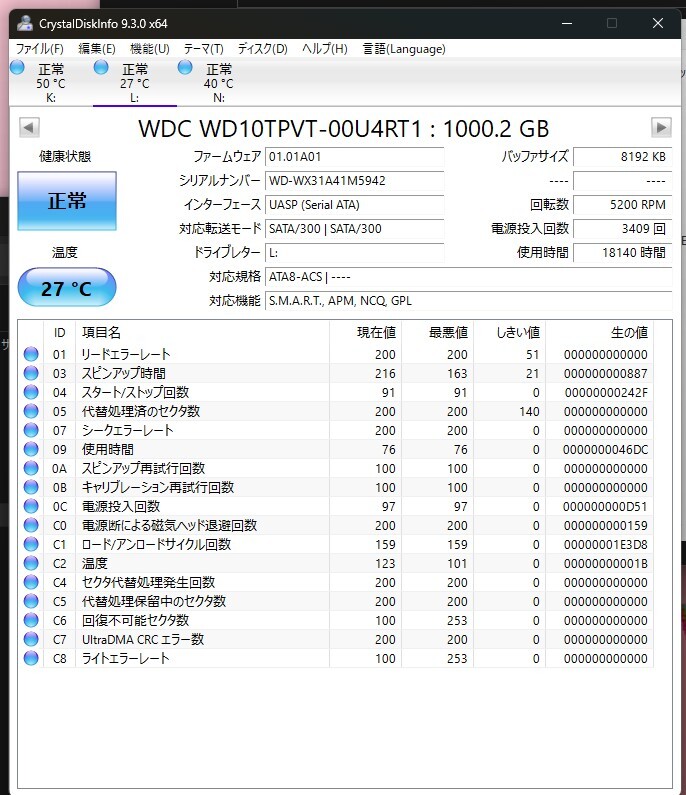Click status orb for 0C 電源投入回数
The image size is (686, 795).
point(31,506)
